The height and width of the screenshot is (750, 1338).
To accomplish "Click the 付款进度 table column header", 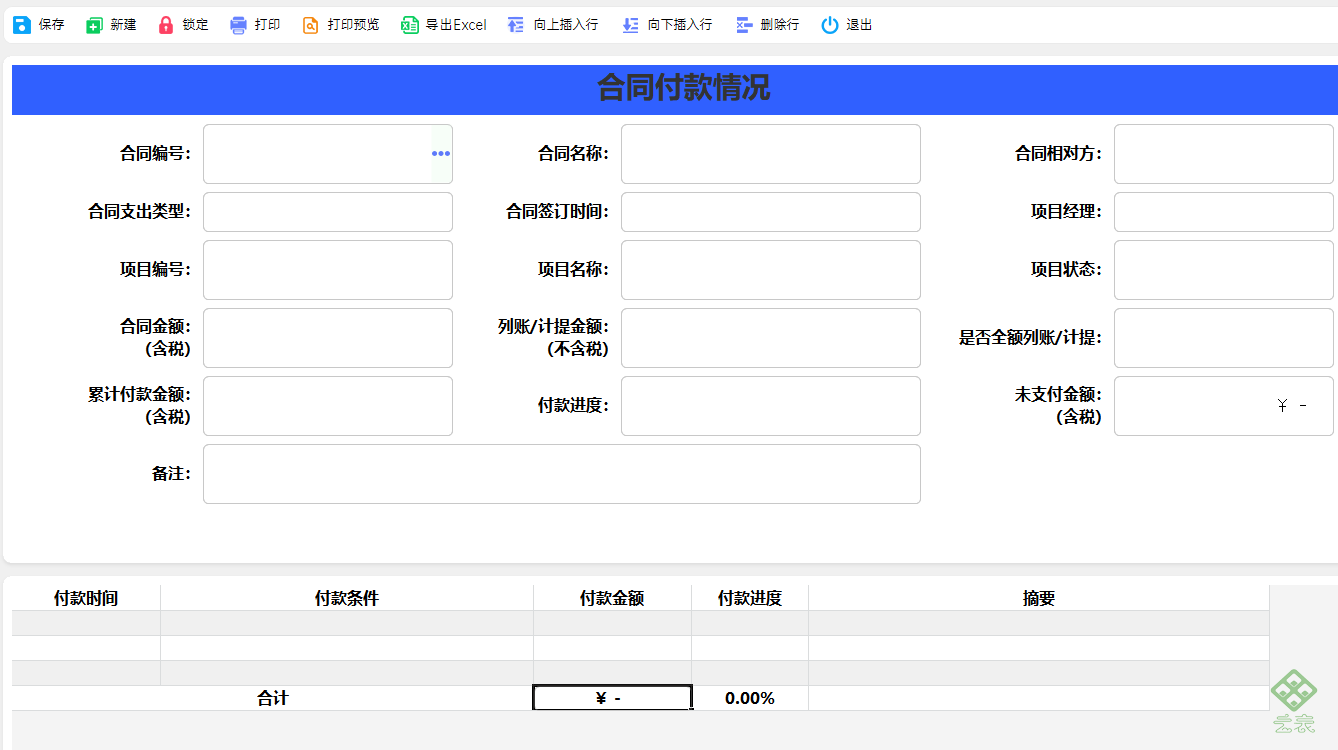I will point(750,598).
